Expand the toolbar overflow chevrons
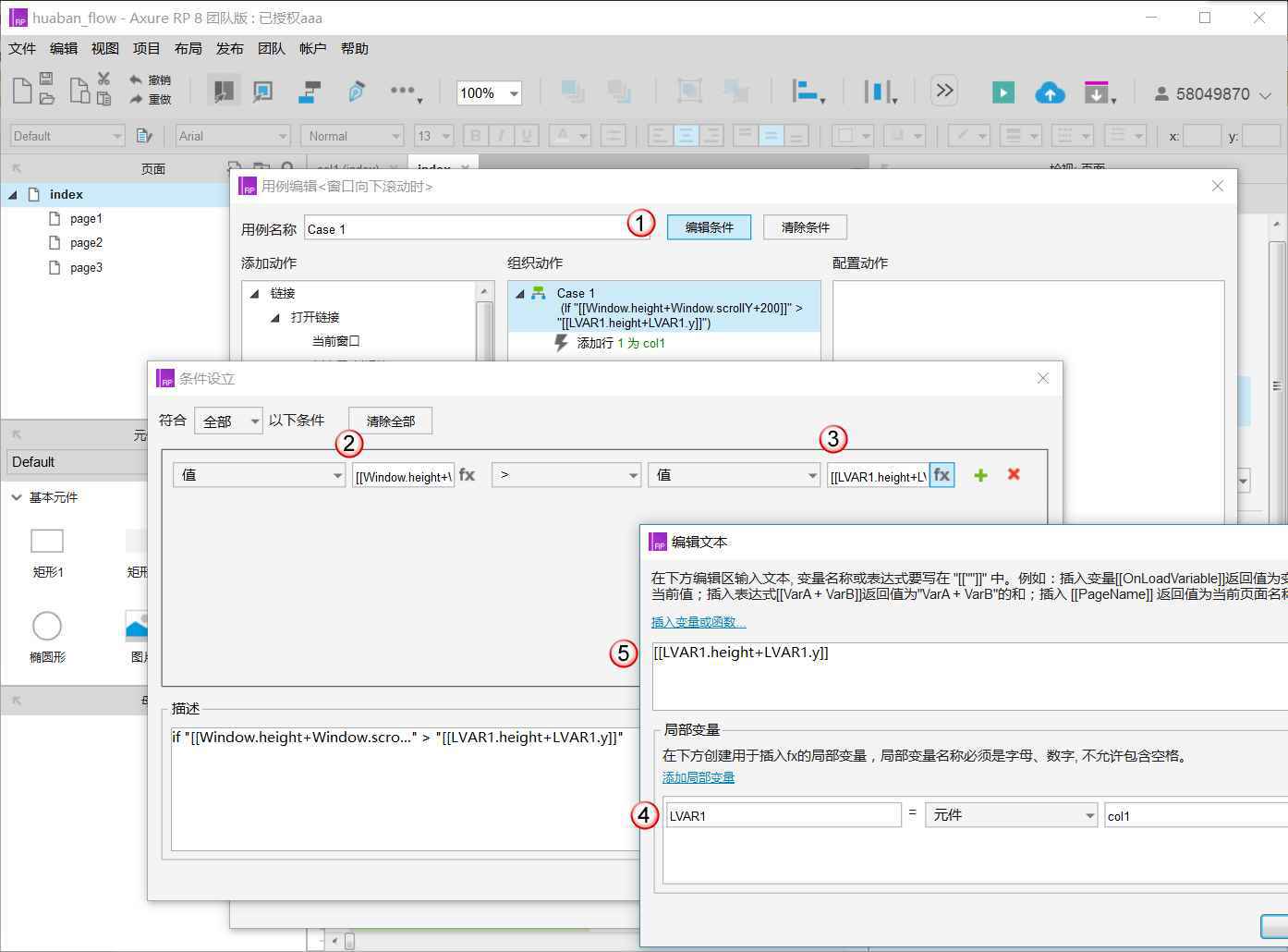1288x952 pixels. pos(944,91)
